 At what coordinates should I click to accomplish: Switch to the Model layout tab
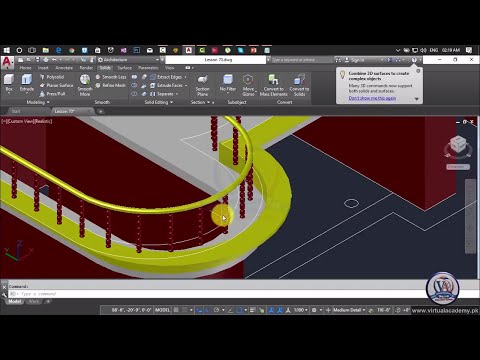[15, 301]
